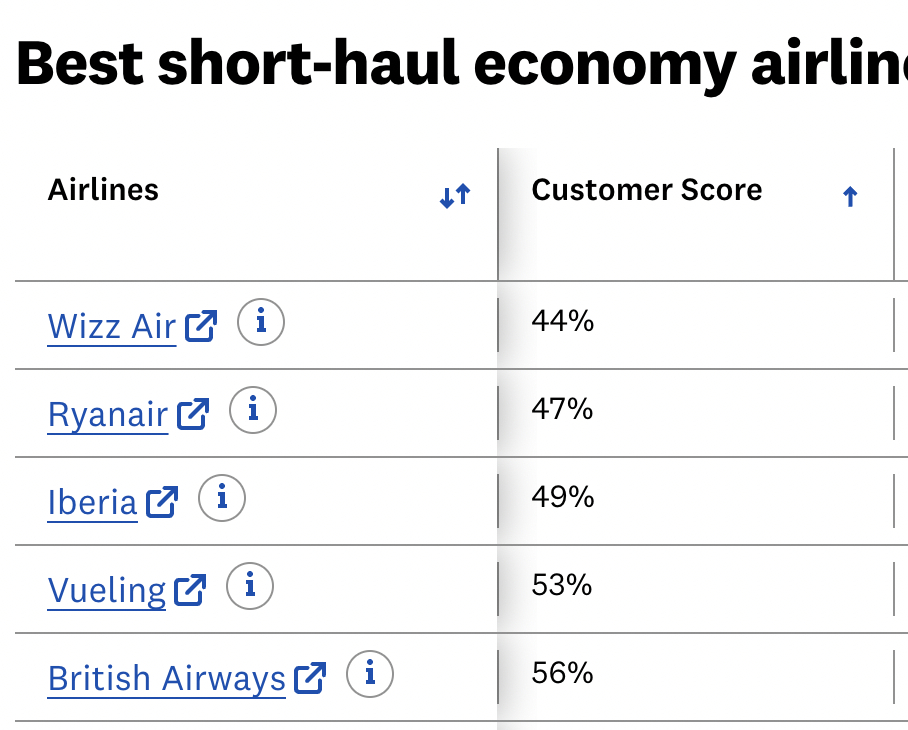Sort table by Airlines arrows
This screenshot has height=730, width=908.
tap(455, 196)
